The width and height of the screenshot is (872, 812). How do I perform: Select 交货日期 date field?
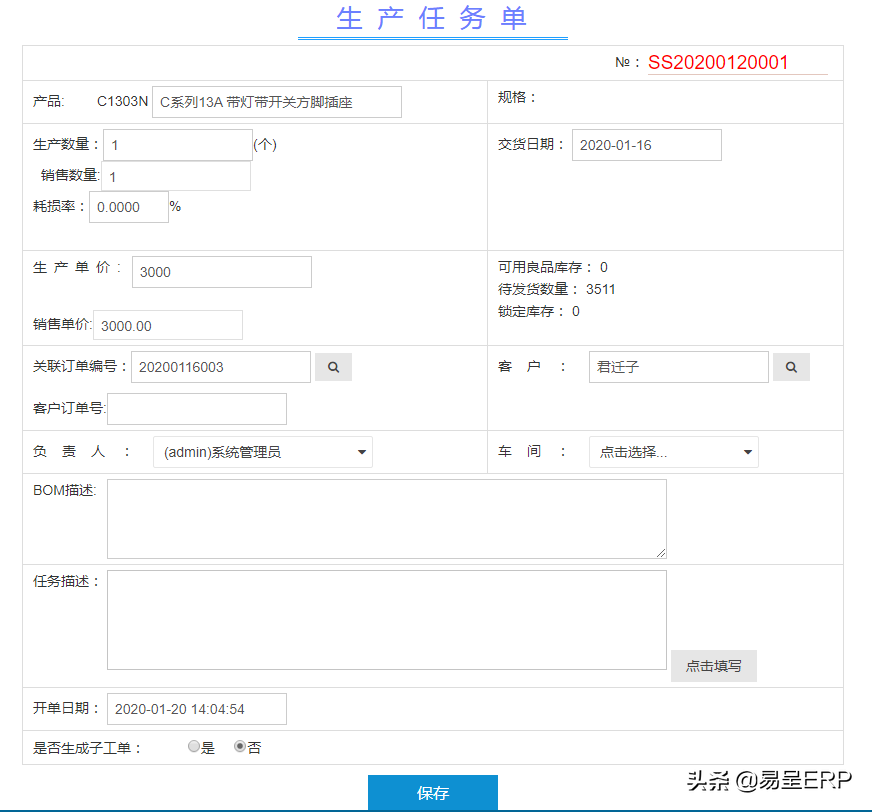click(x=646, y=145)
